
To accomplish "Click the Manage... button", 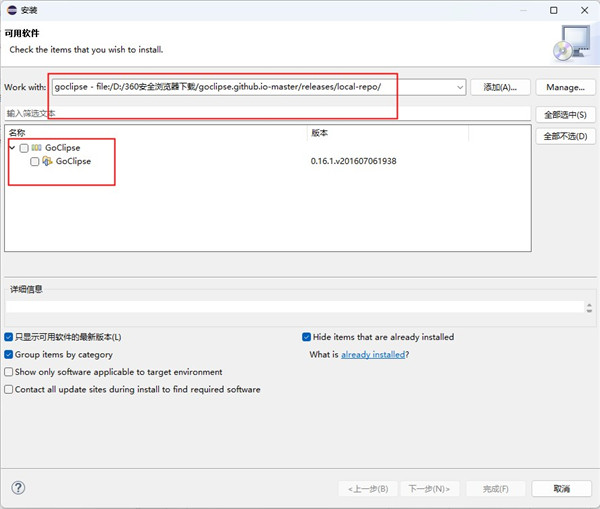I will (565, 87).
